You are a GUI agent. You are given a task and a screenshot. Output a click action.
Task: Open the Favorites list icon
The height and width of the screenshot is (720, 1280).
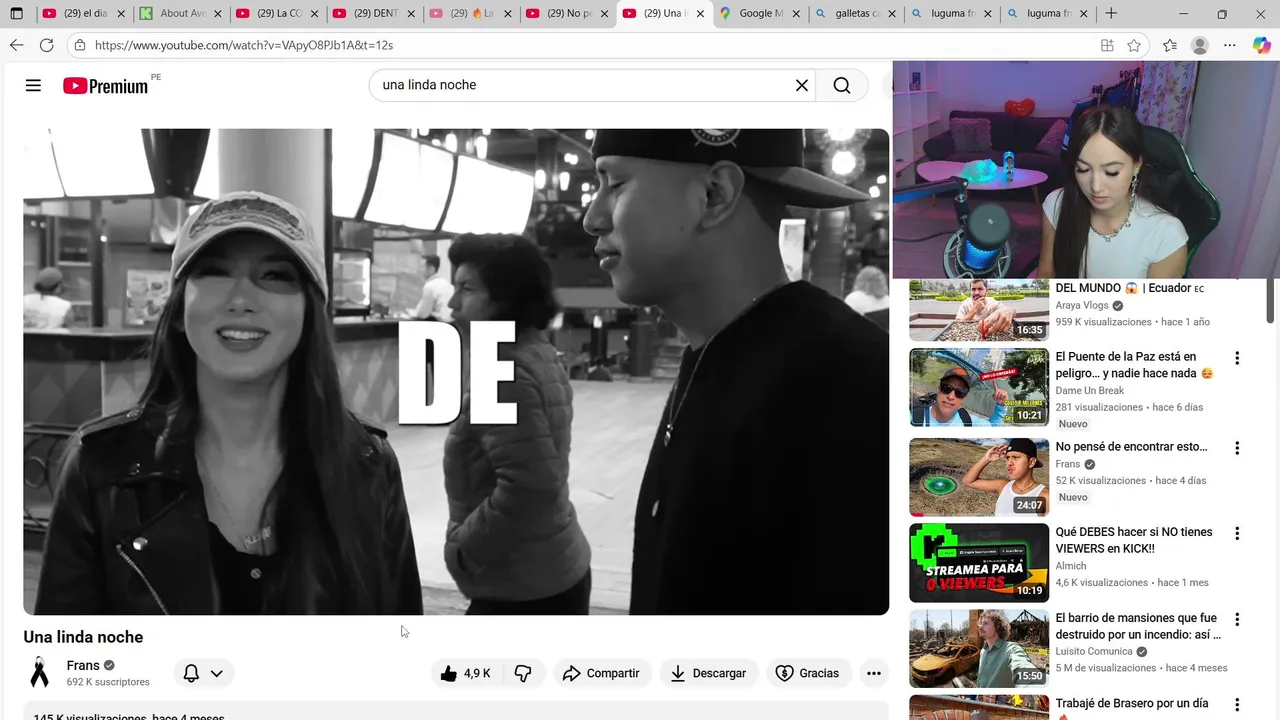tap(1170, 45)
